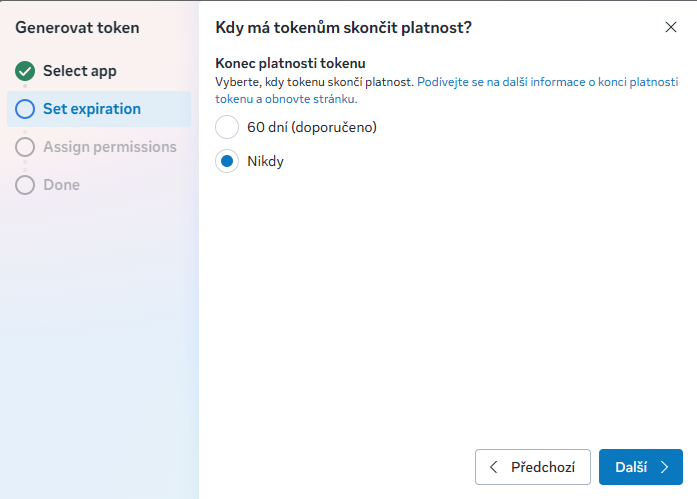The image size is (697, 499).
Task: Click the 'Nikdy' option label text
Action: 265,161
